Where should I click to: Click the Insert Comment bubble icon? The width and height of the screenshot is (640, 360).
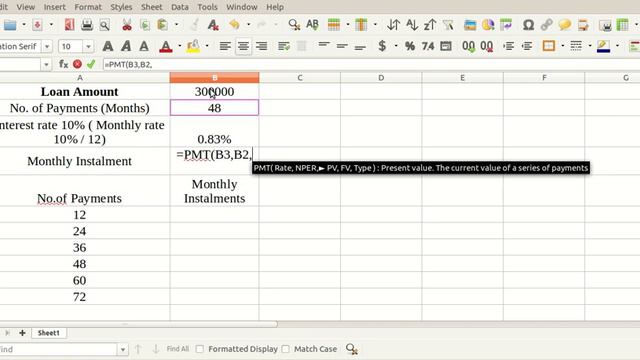[565, 25]
